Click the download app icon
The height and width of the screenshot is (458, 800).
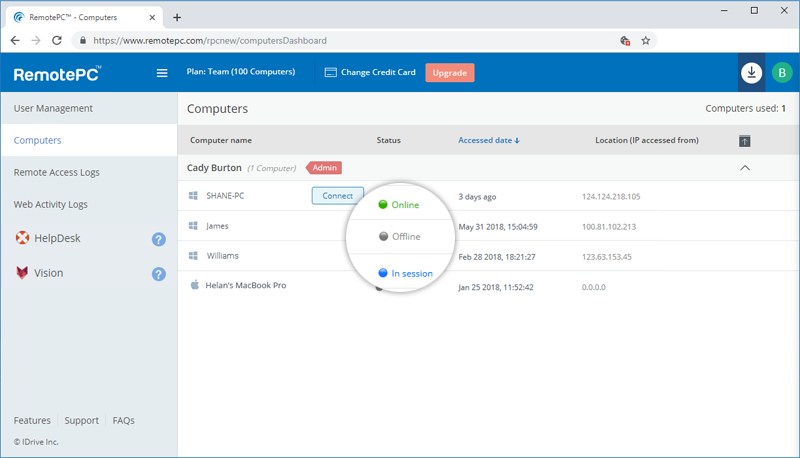coord(751,73)
